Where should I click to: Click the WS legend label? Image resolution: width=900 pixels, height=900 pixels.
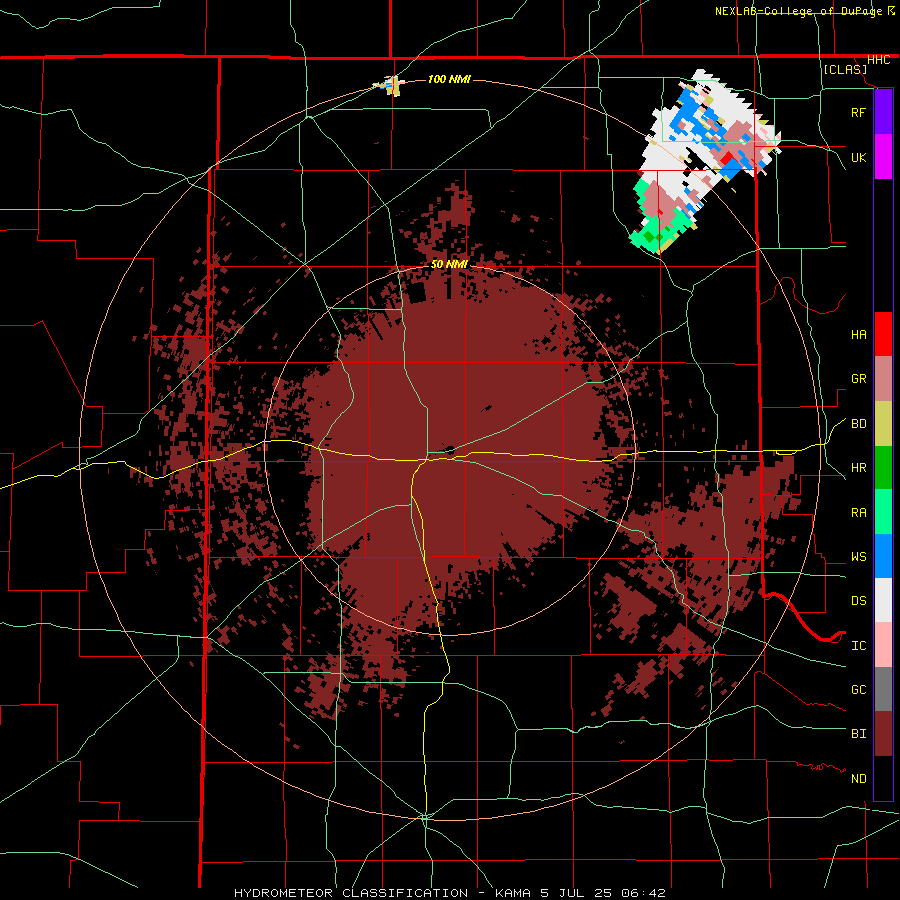pos(858,557)
